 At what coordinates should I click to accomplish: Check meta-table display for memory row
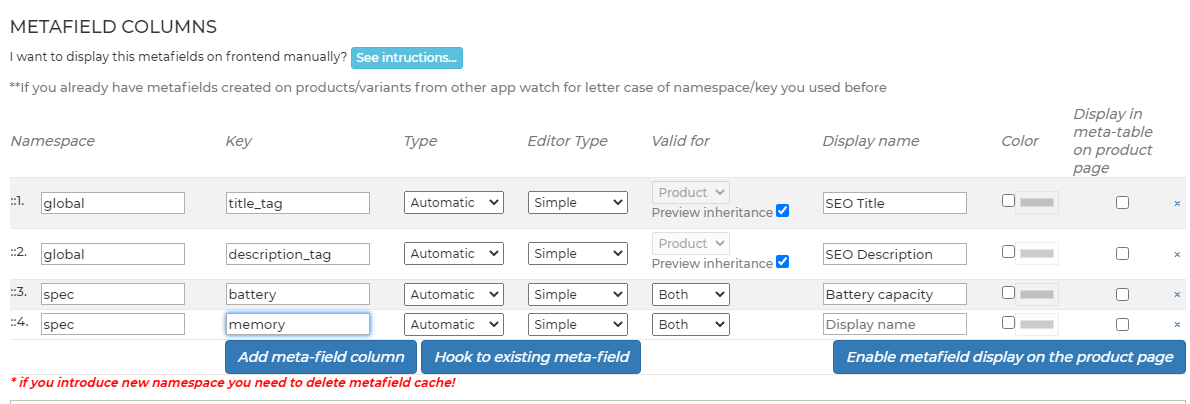(1123, 324)
